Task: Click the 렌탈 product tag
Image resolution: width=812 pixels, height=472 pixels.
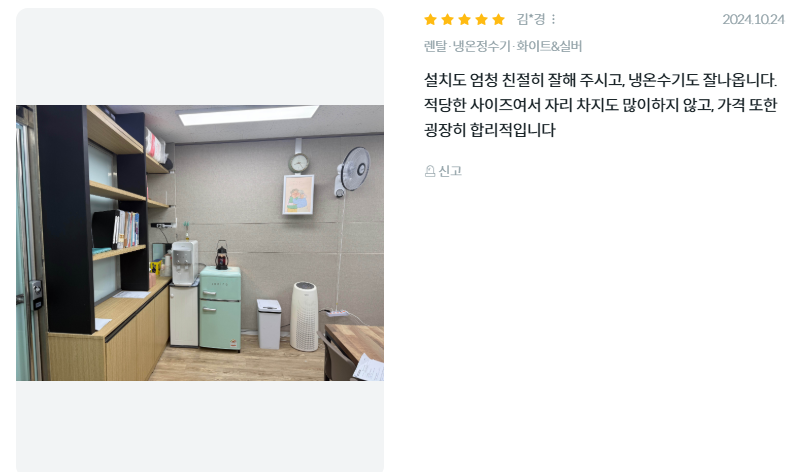Action: coord(435,46)
